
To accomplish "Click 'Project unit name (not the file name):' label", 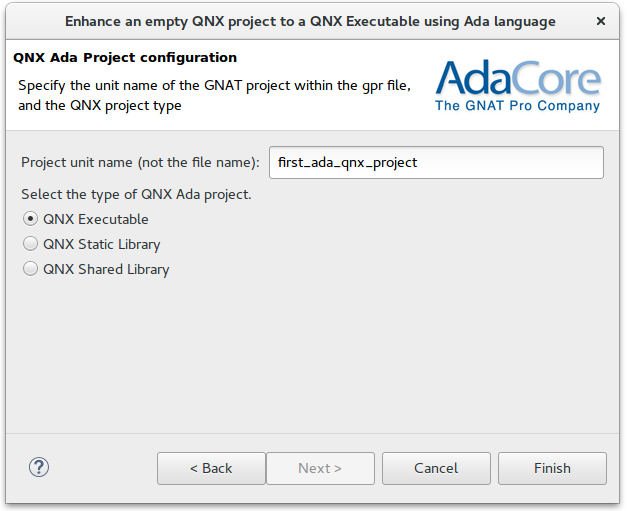I will [140, 162].
